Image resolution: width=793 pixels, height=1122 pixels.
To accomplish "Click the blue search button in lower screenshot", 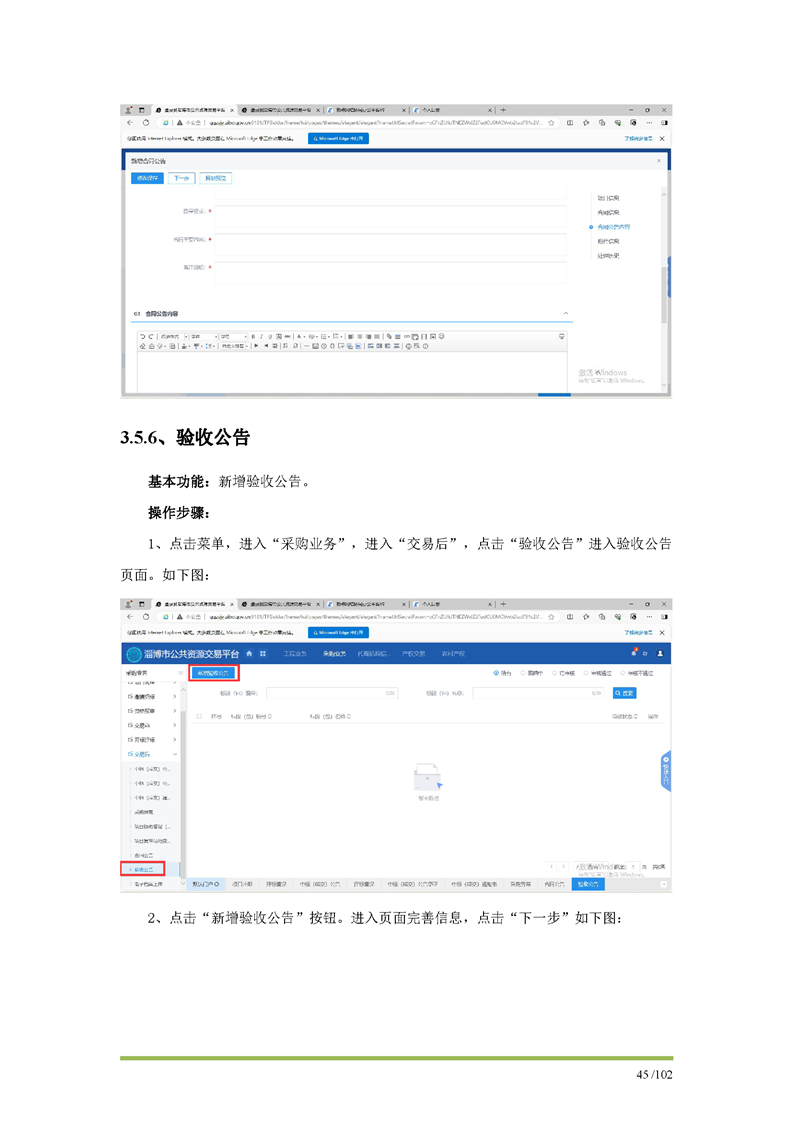I will click(x=623, y=692).
